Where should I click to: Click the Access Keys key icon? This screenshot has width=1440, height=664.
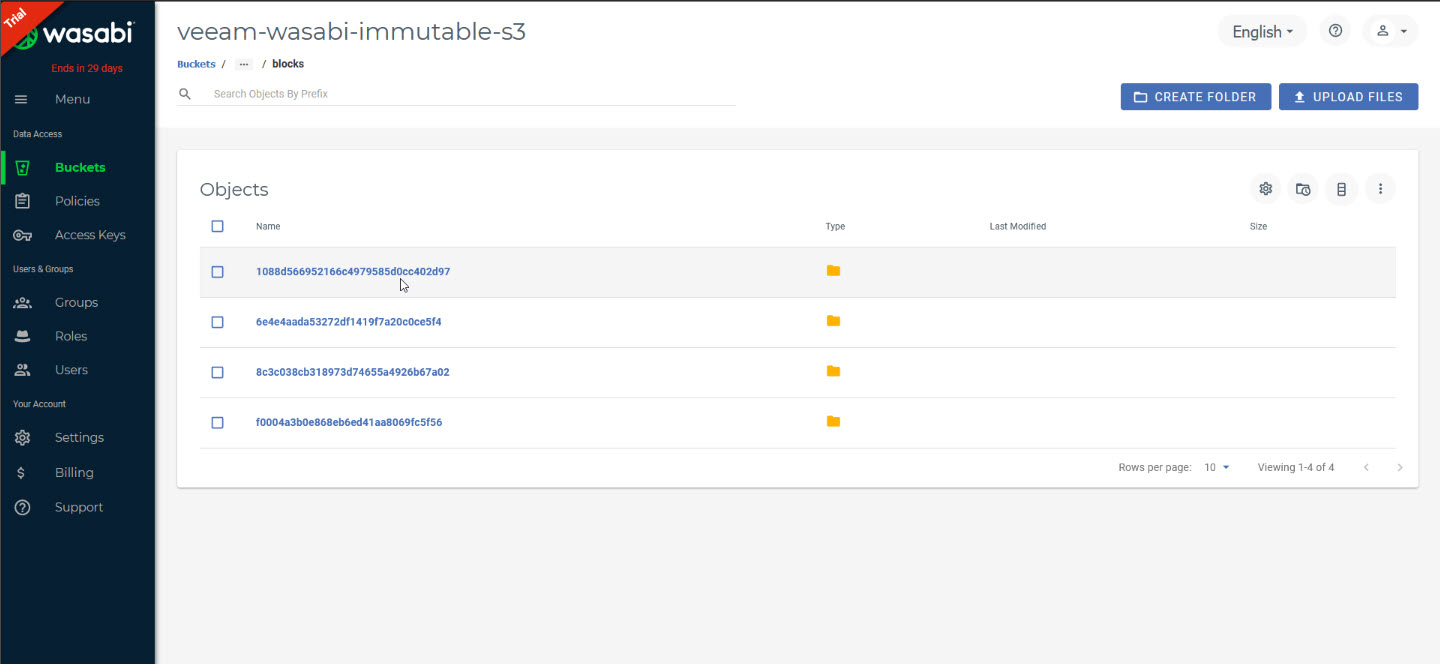[x=22, y=235]
